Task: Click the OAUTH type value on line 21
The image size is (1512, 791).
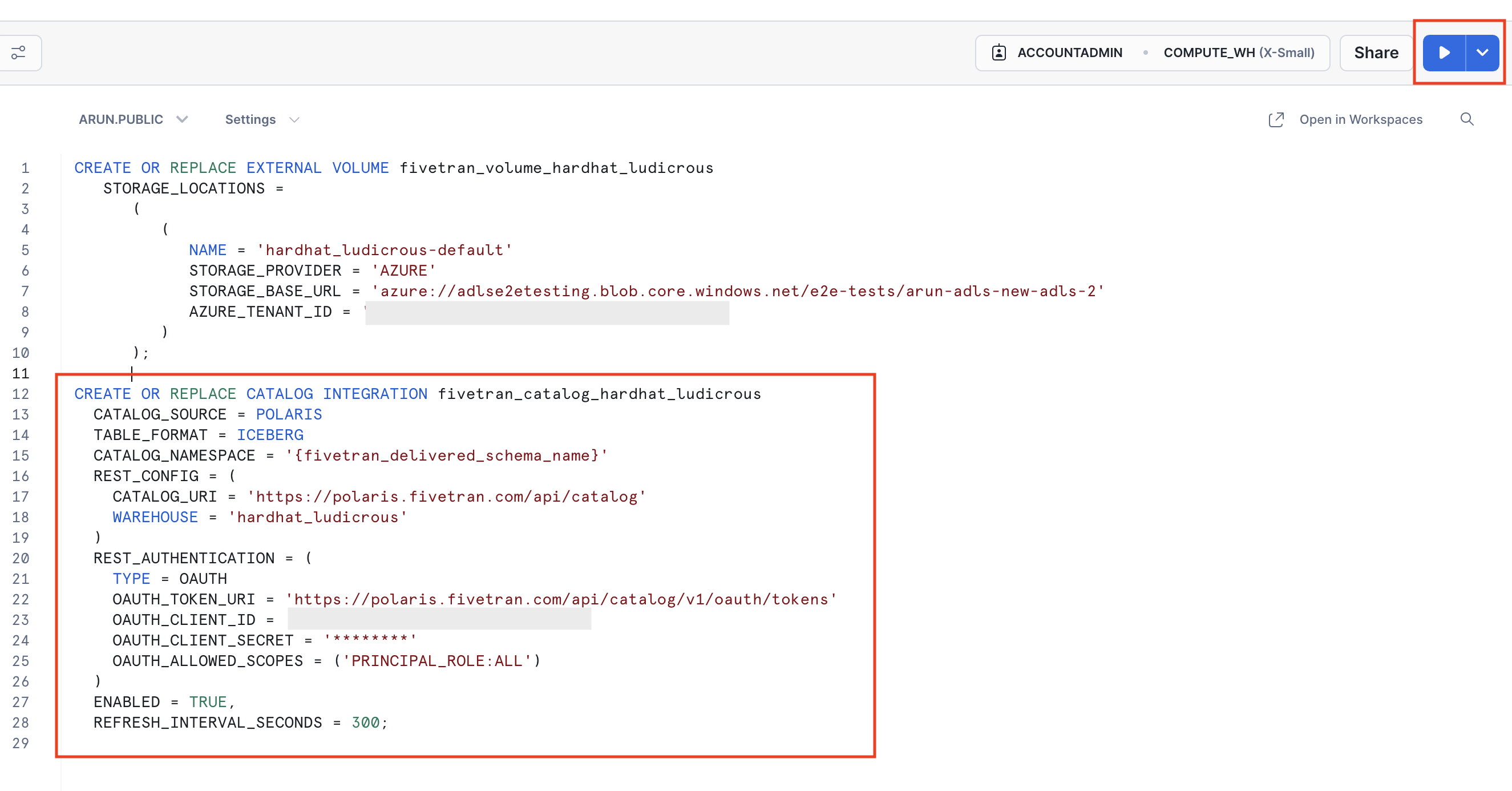Action: coord(203,579)
